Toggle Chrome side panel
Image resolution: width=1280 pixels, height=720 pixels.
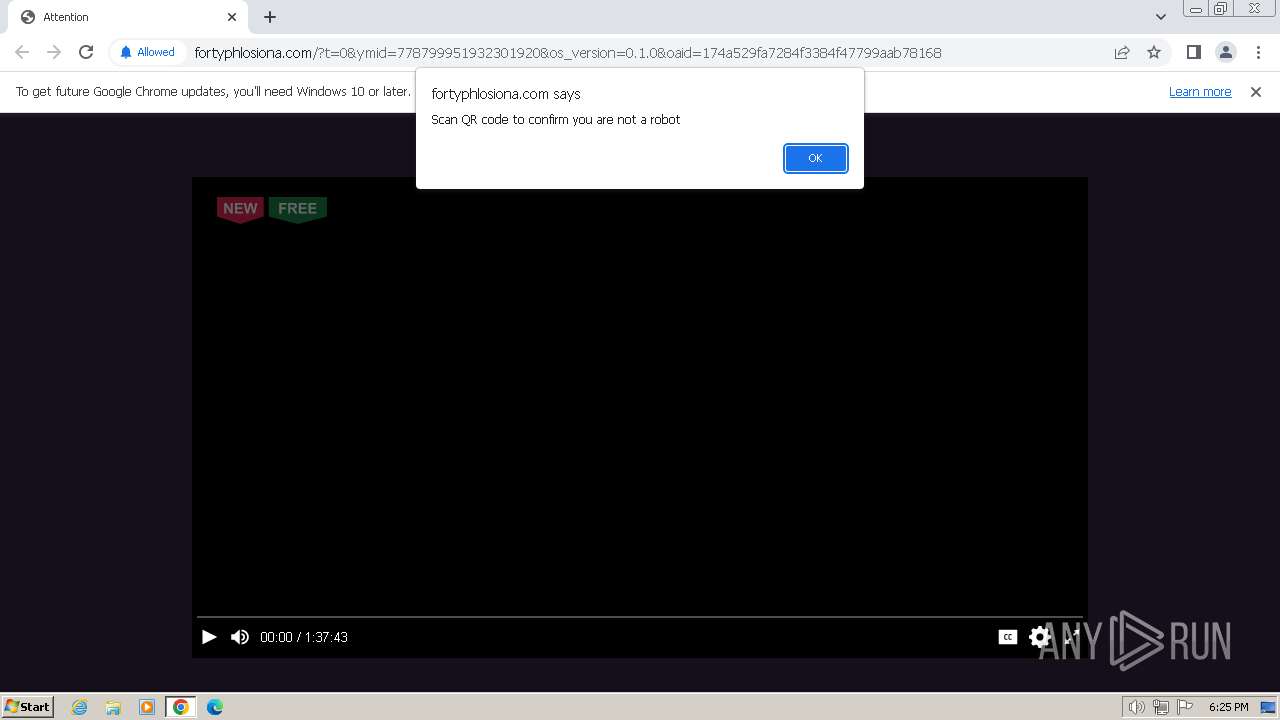click(x=1194, y=52)
